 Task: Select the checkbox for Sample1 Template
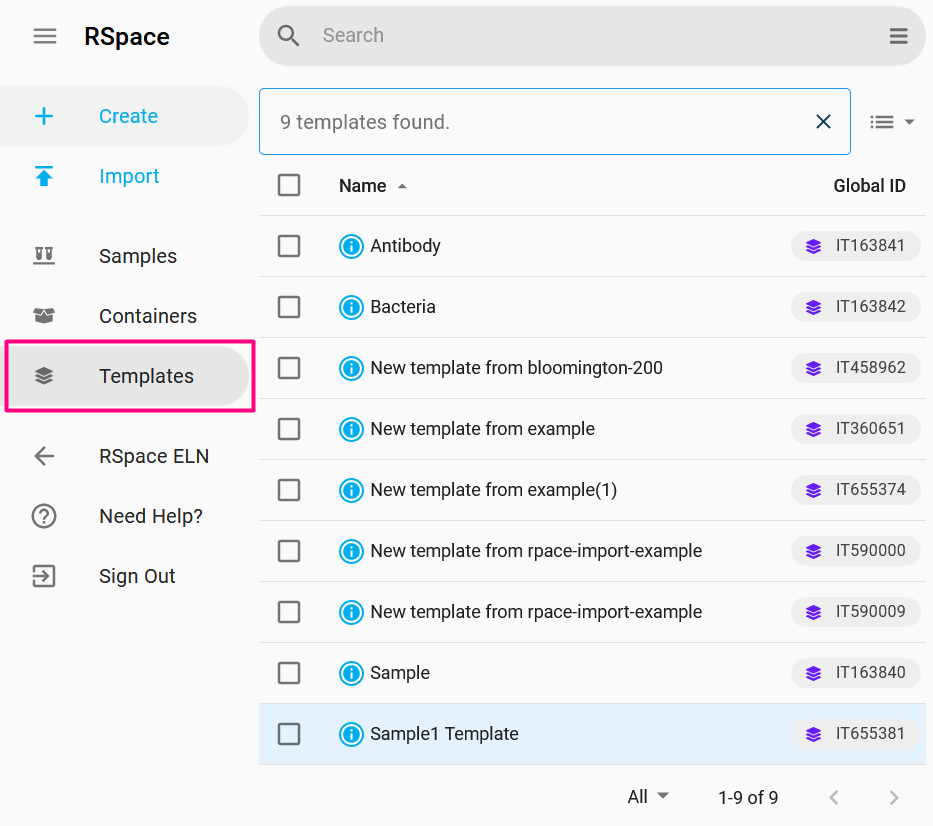289,734
